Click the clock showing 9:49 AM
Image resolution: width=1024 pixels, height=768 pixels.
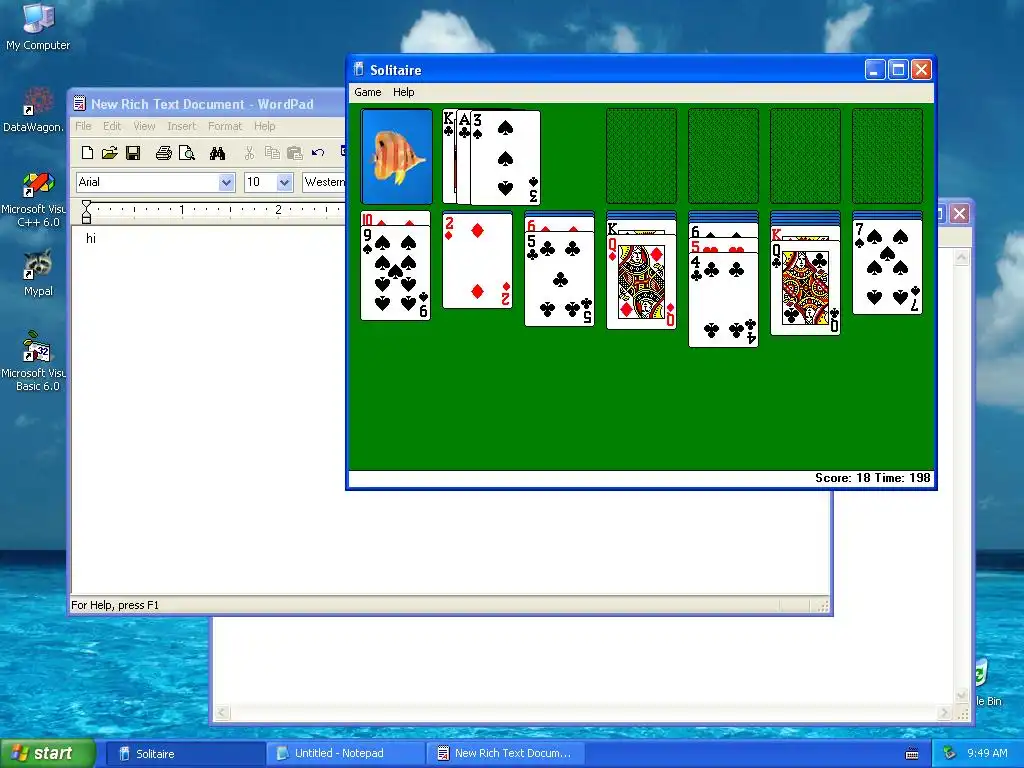987,754
